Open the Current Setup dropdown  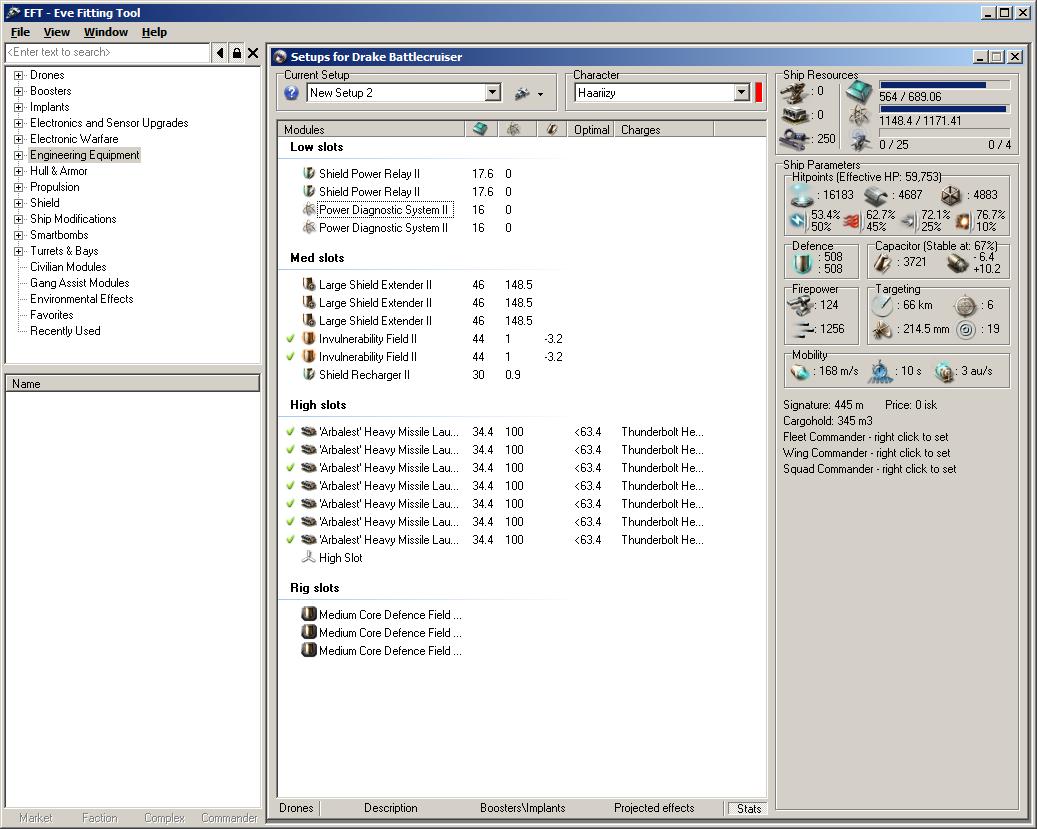(493, 93)
